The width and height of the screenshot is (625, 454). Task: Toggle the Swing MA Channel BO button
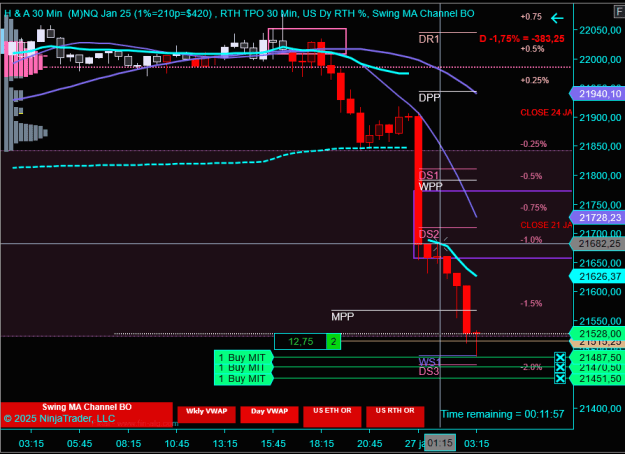(86, 407)
